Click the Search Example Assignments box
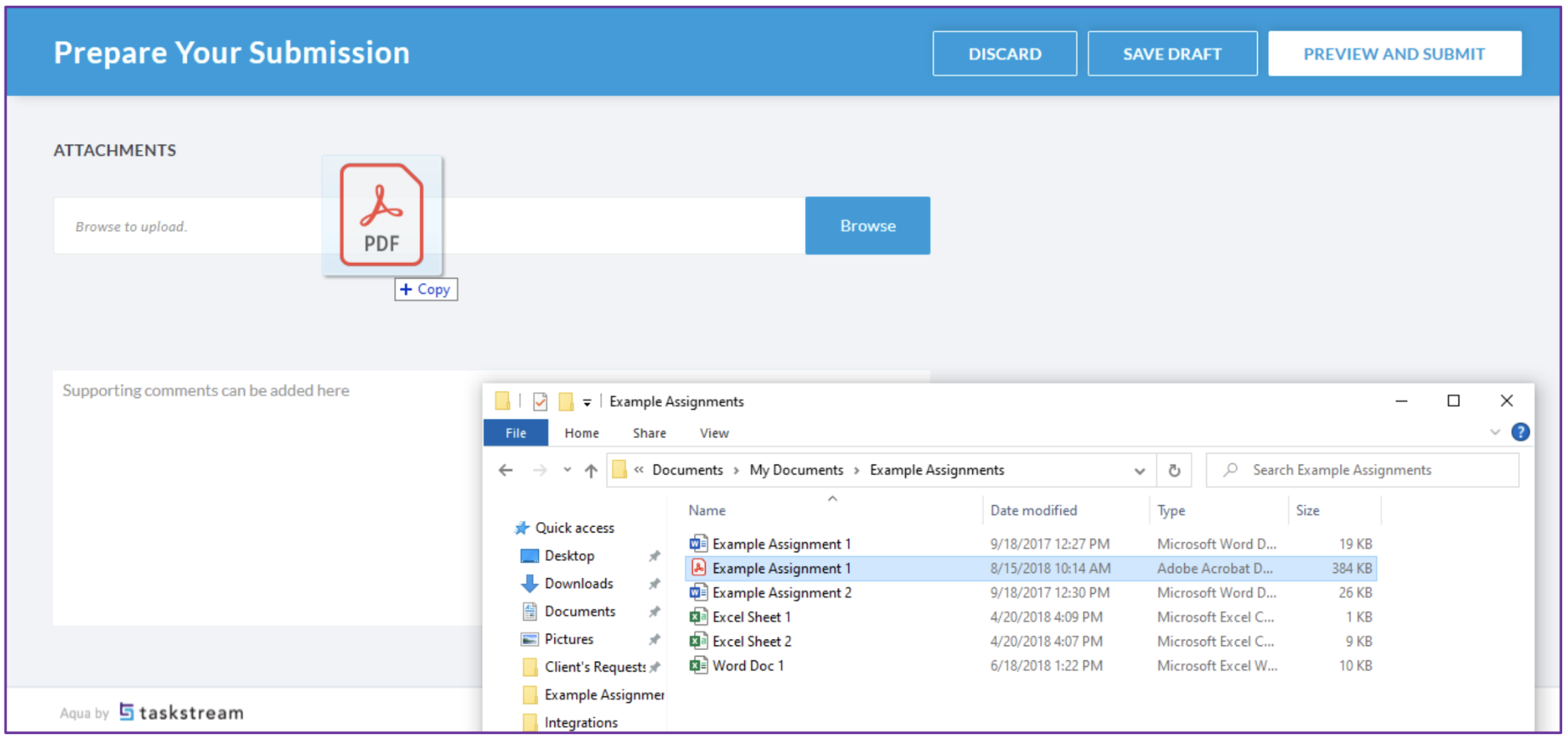 point(1363,470)
